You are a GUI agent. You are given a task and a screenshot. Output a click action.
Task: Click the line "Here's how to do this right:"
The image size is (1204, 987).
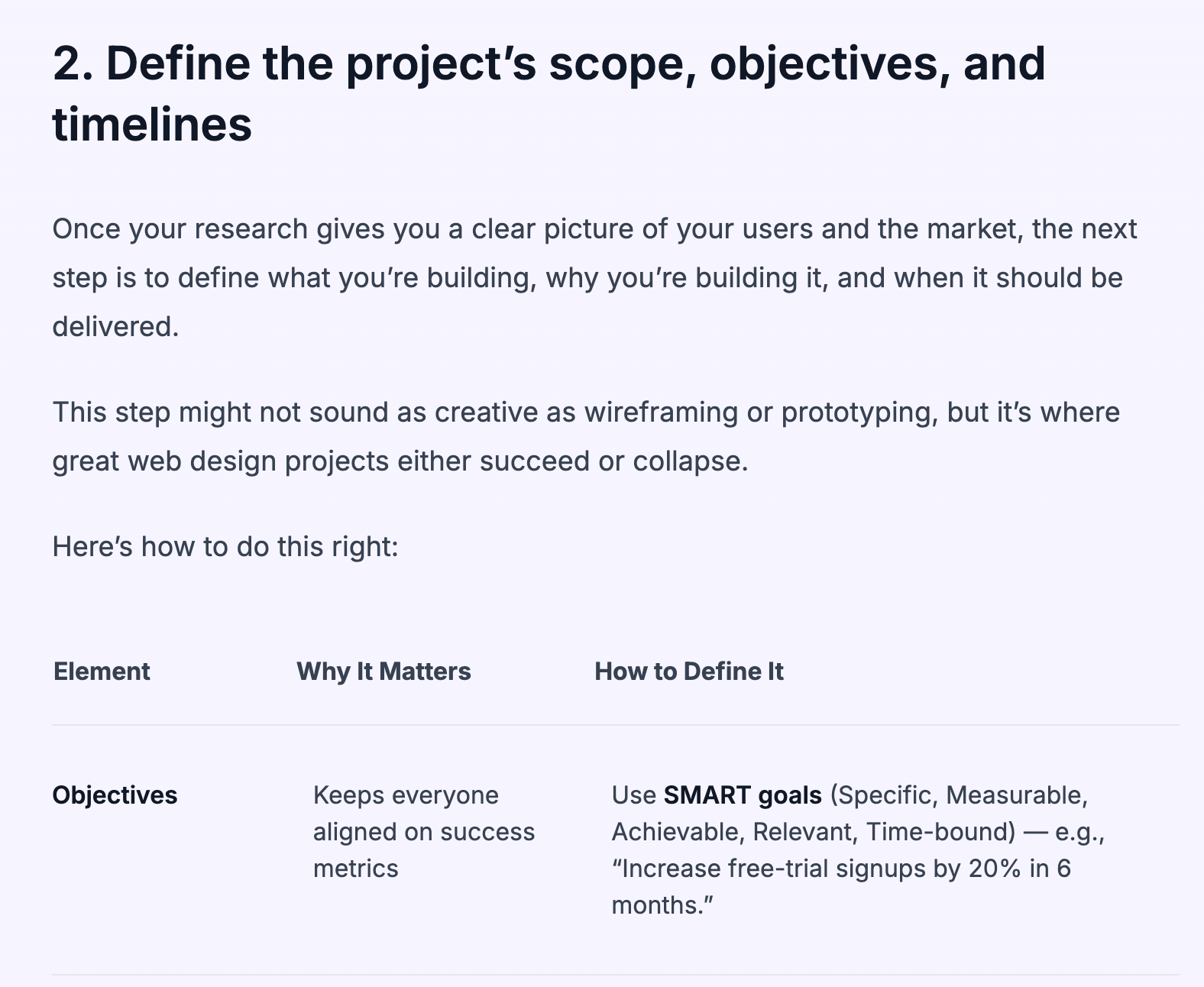pyautogui.click(x=225, y=547)
